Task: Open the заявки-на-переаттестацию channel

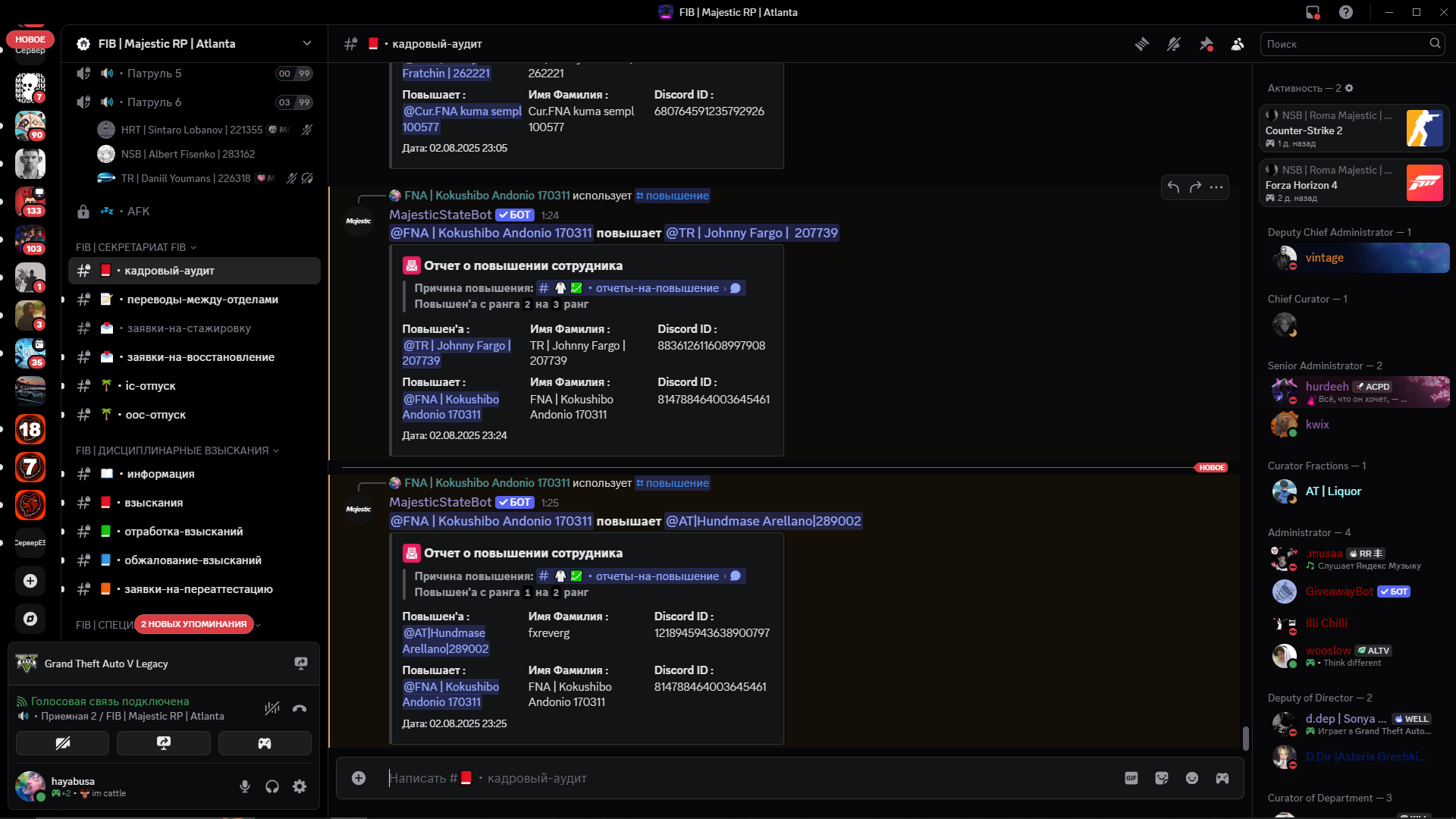Action: pyautogui.click(x=195, y=589)
